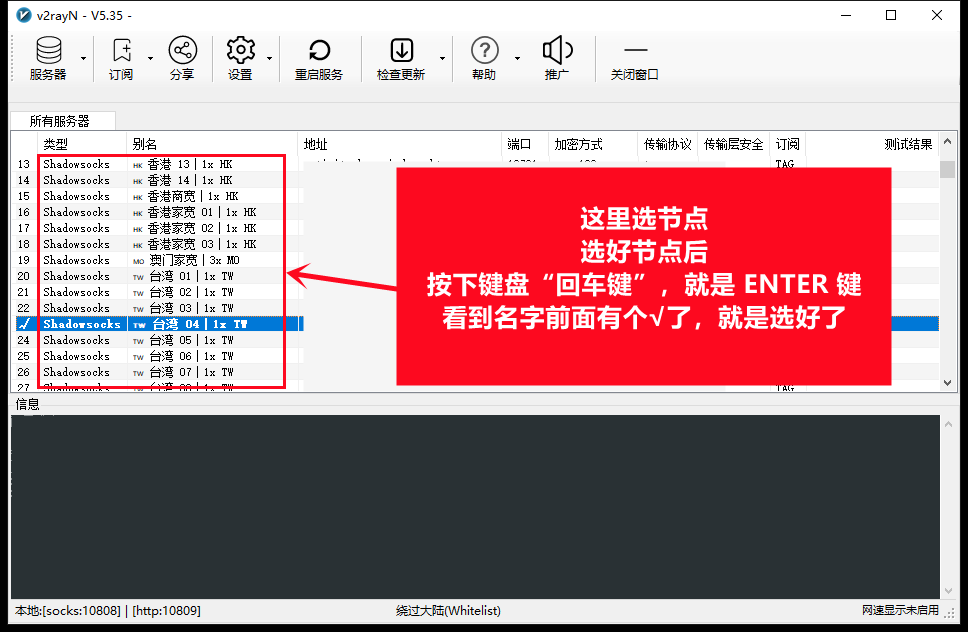Image resolution: width=968 pixels, height=632 pixels.
Task: Click the 传输层安全 column header
Action: pos(733,144)
